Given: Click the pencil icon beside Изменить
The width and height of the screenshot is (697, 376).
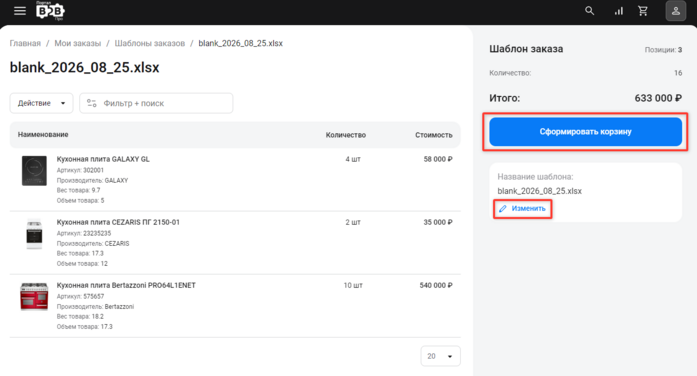Looking at the screenshot, I should (x=503, y=208).
